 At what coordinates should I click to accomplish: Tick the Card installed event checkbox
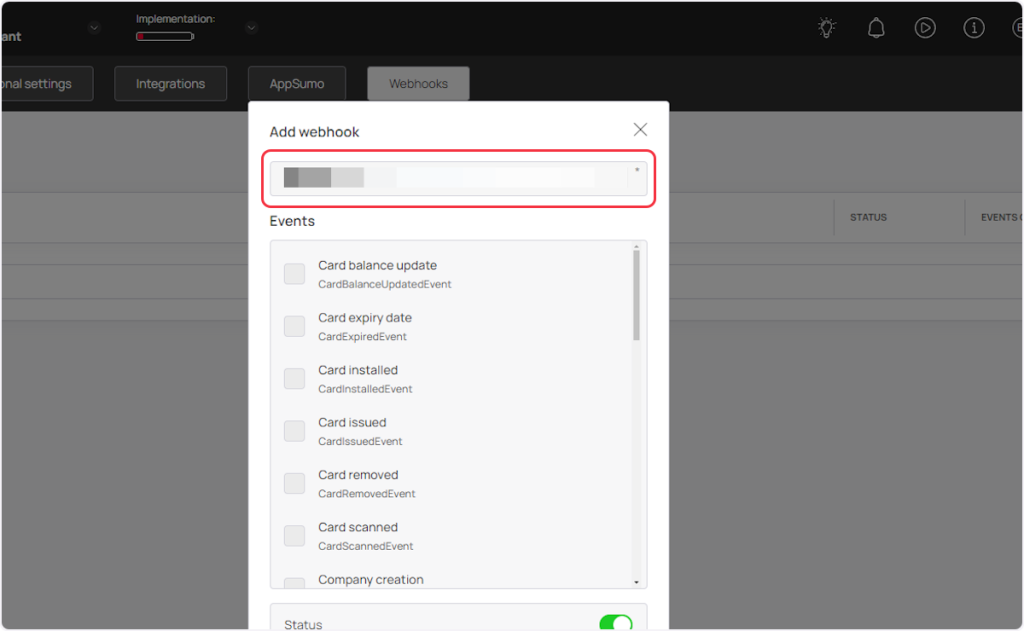[x=294, y=379]
